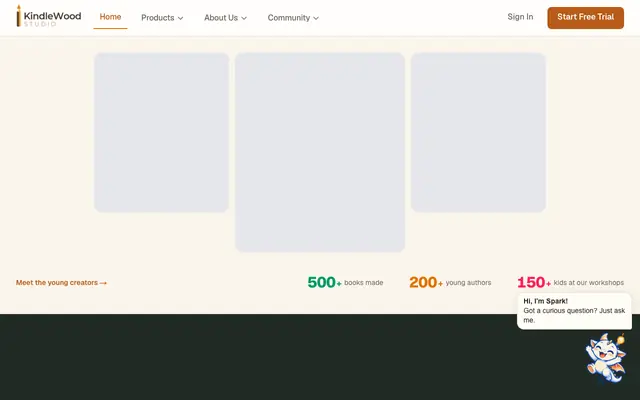
Task: Expand the Products dropdown menu
Action: 162,18
